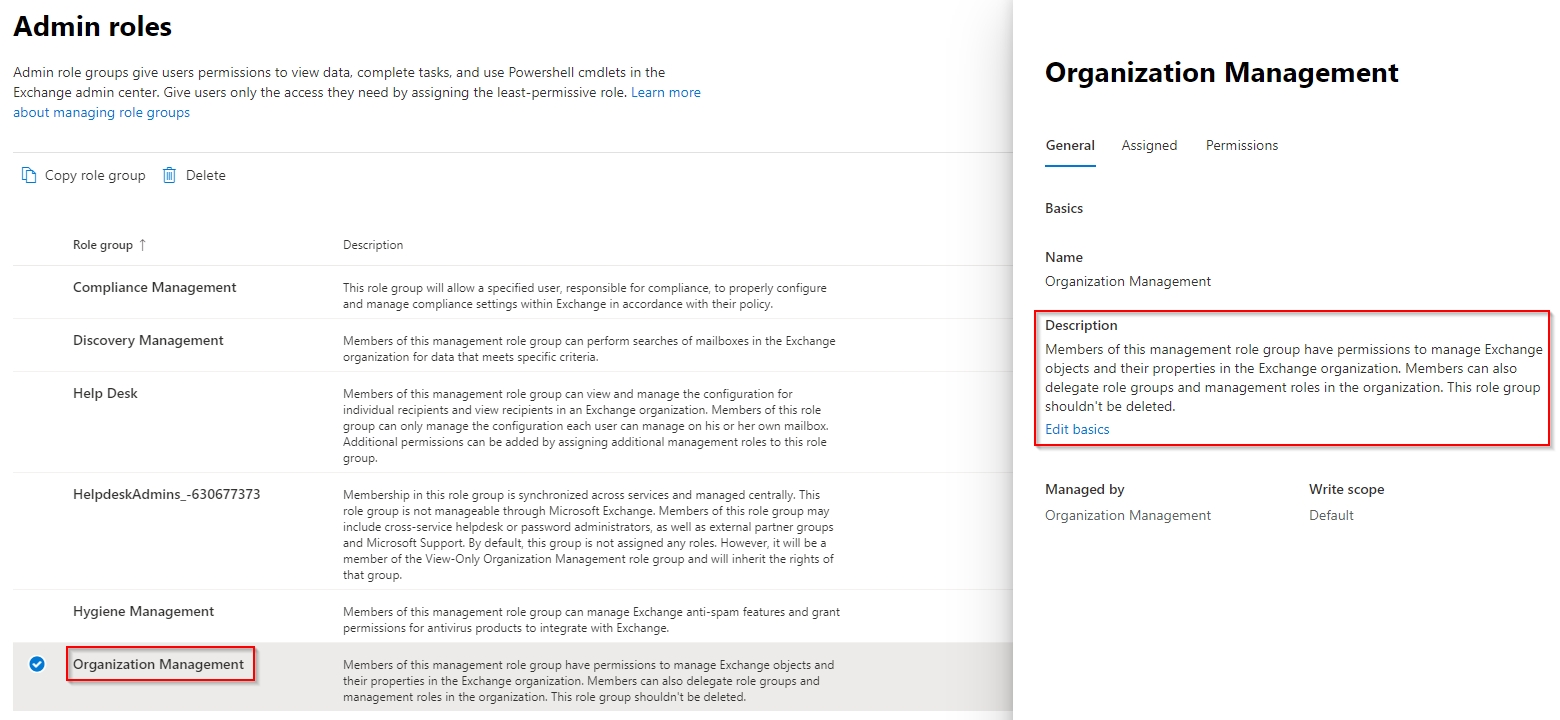Switch to the Assigned tab

tap(1149, 146)
